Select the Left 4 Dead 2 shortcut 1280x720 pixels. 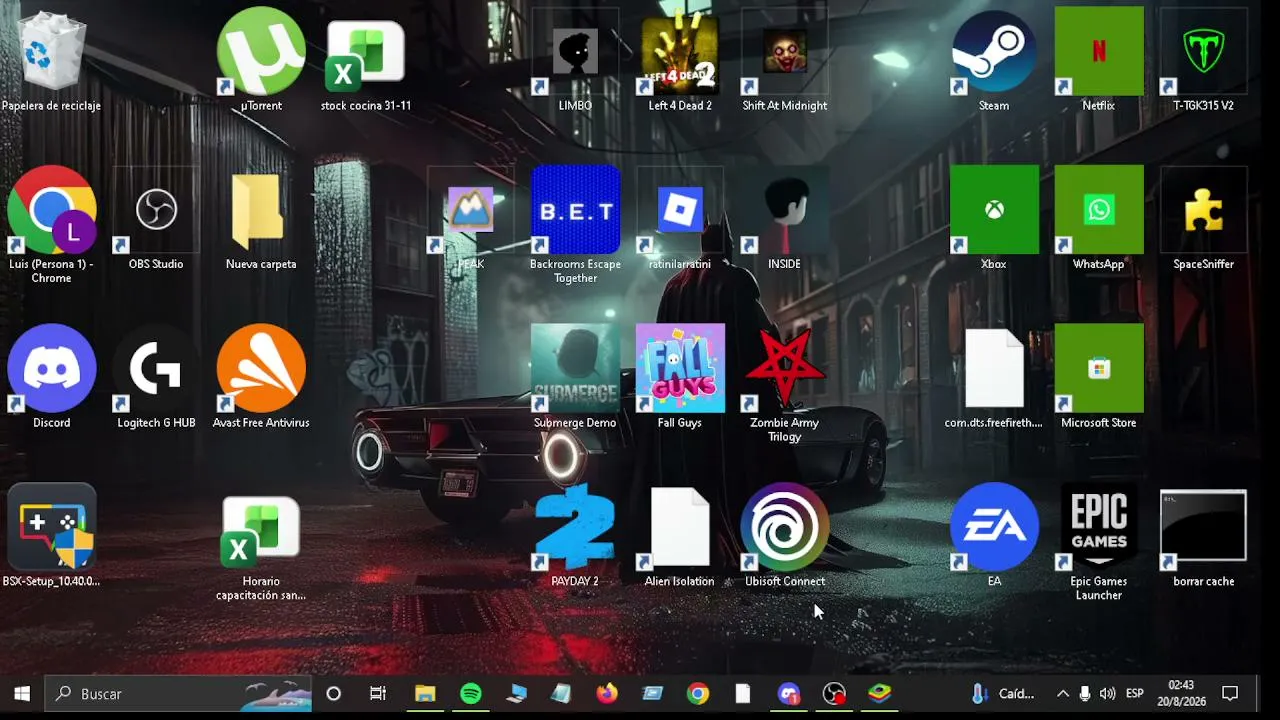[x=680, y=60]
